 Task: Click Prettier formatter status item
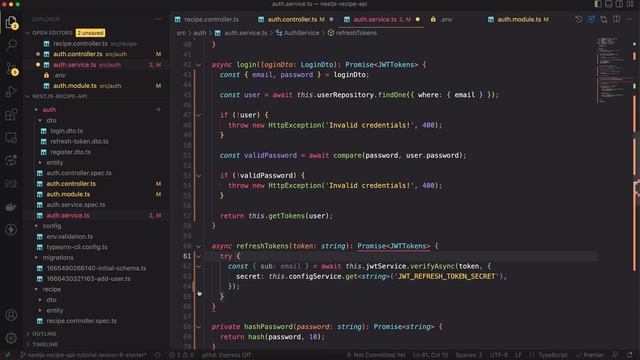pyautogui.click(x=589, y=355)
